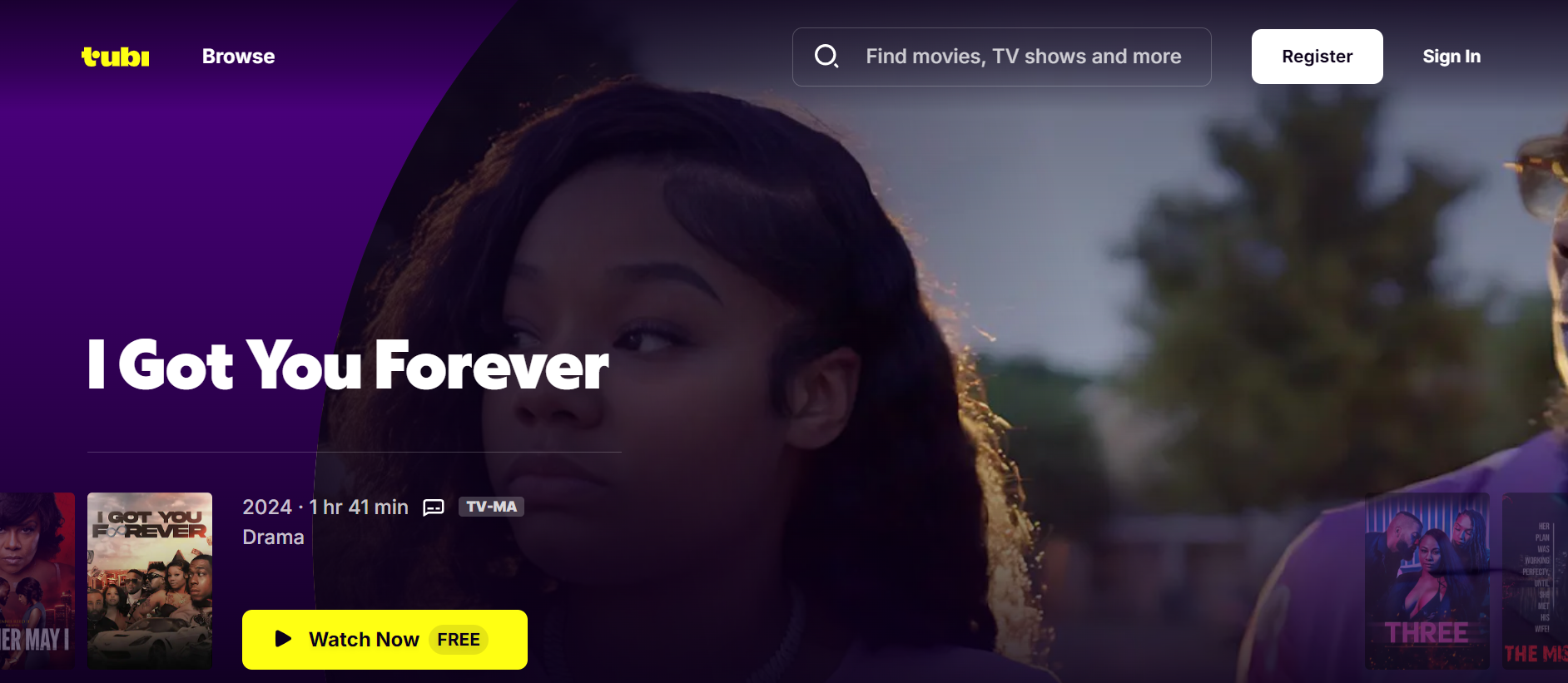Click the search magnifier icon
The width and height of the screenshot is (1568, 683).
826,57
